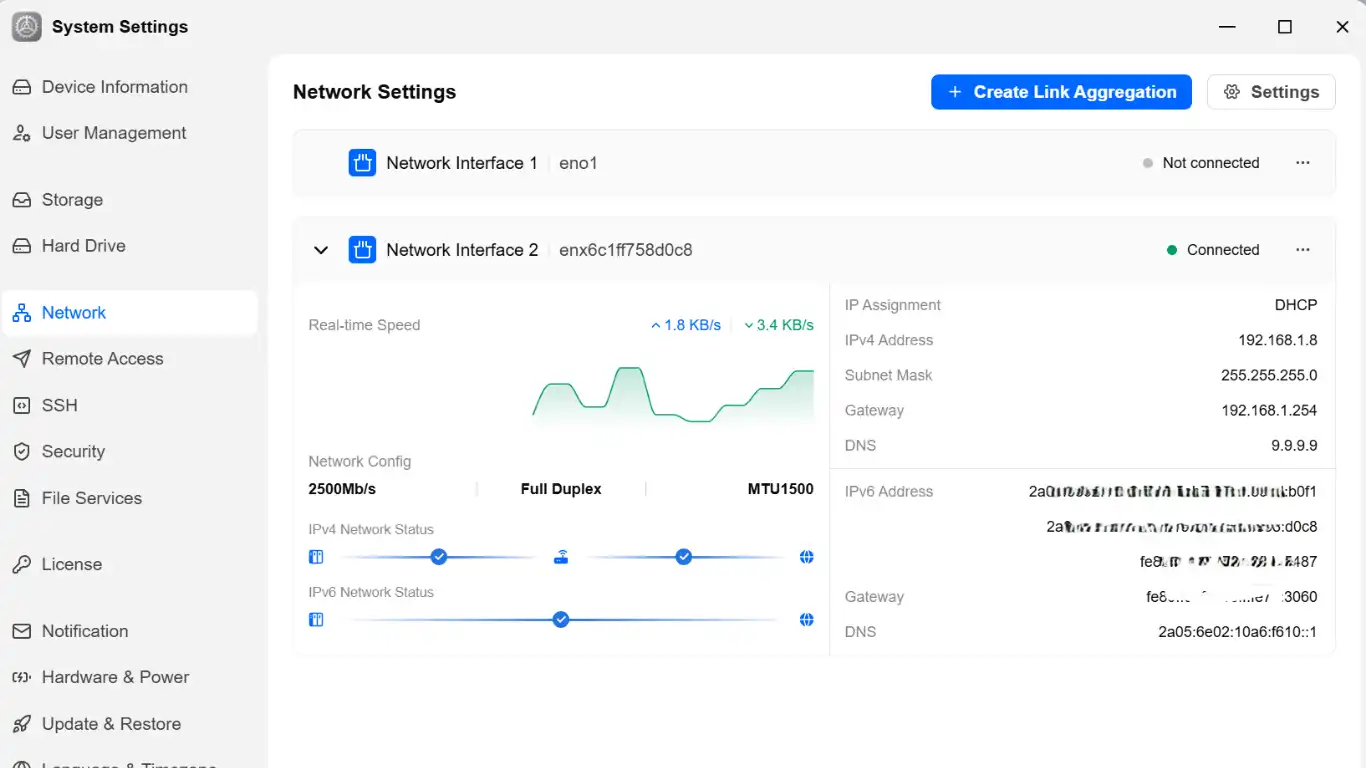Click the Network Interface 2 ethernet icon

(x=362, y=250)
